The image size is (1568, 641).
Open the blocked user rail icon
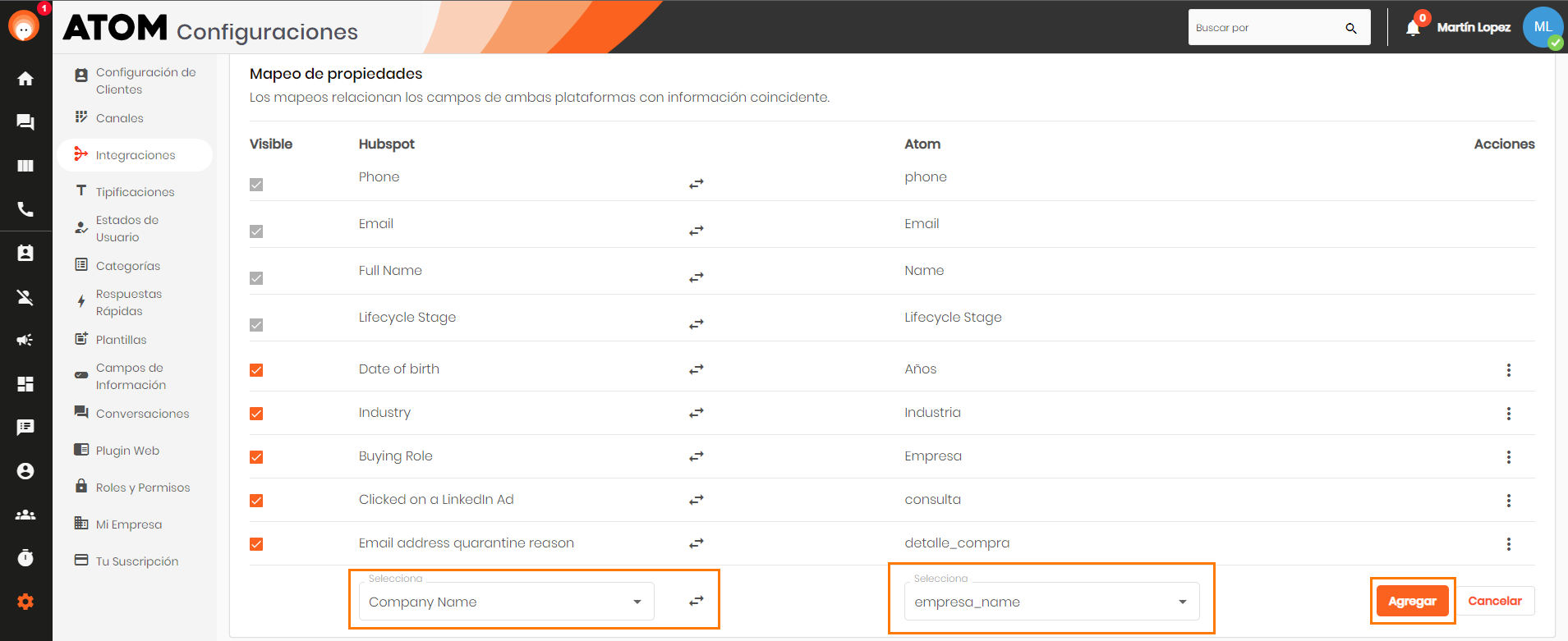(x=25, y=296)
